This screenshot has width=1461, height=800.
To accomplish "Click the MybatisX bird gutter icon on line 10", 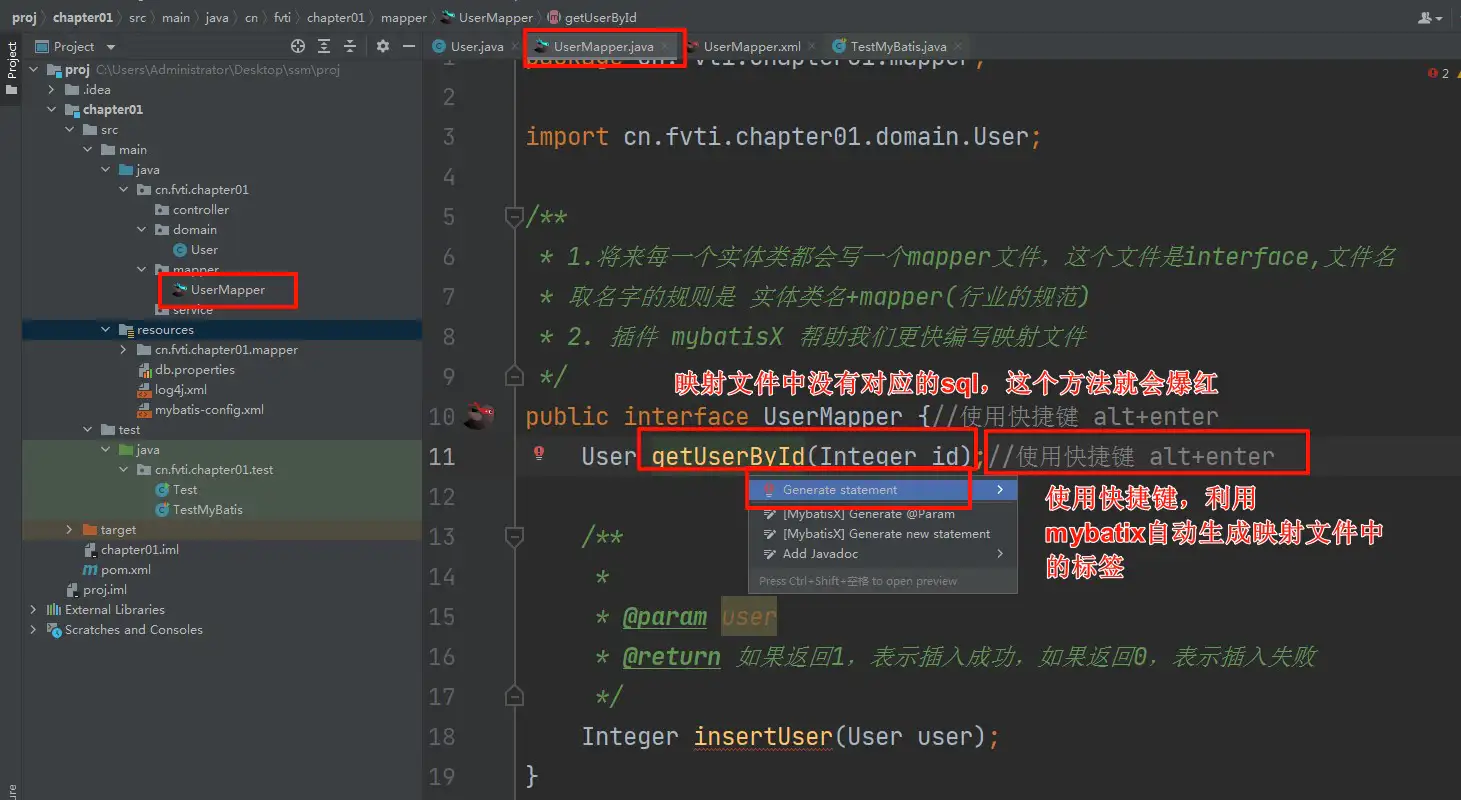I will point(479,415).
